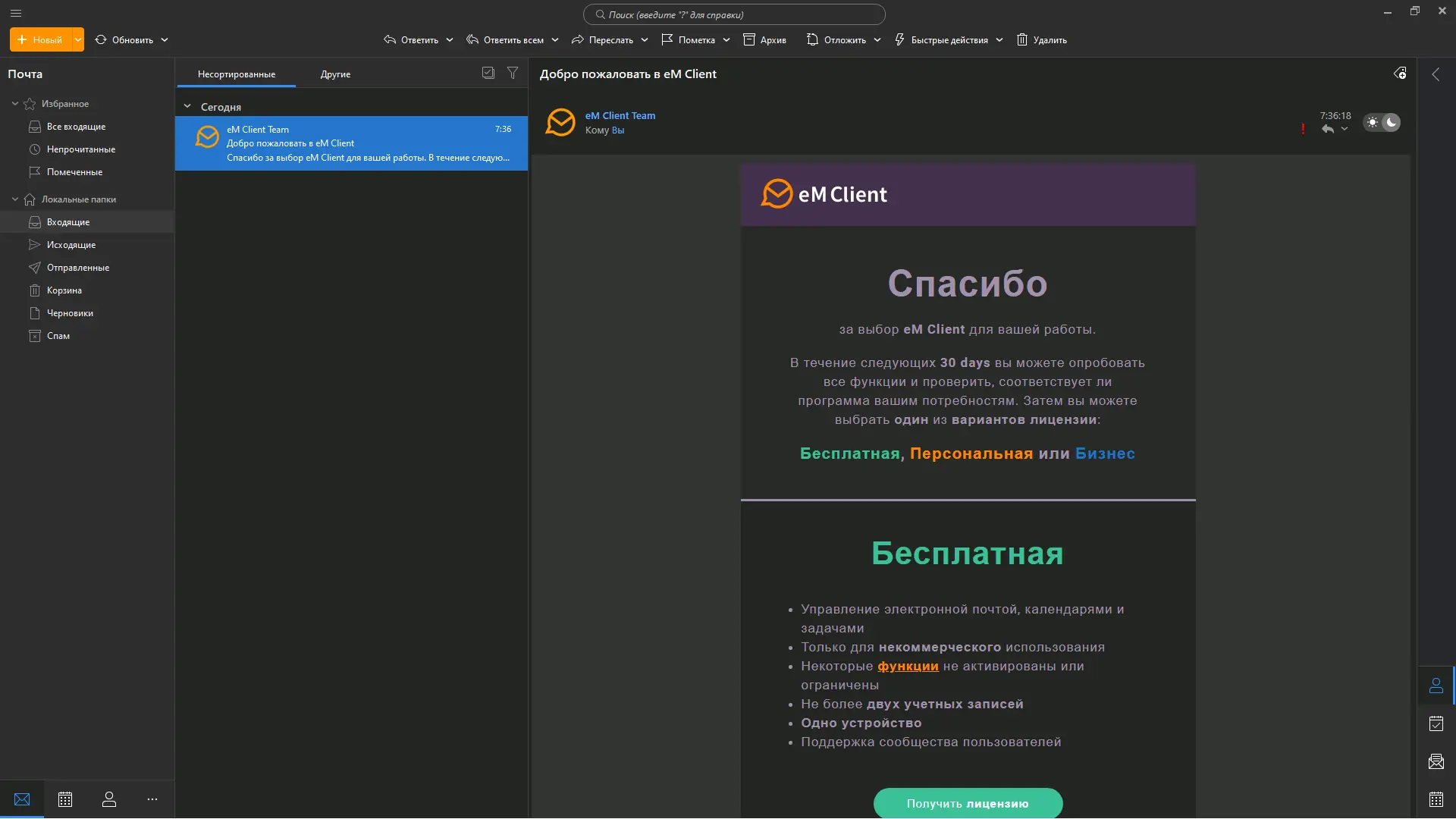Toggle select-messages checkbox icon in list header
Screen dimensions: 1456x819
click(488, 73)
